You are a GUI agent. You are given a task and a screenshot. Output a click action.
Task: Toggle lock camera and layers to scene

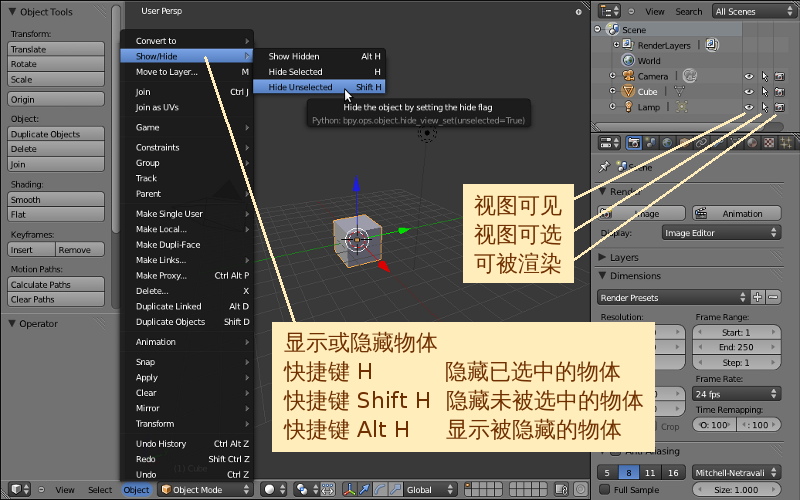pos(561,489)
